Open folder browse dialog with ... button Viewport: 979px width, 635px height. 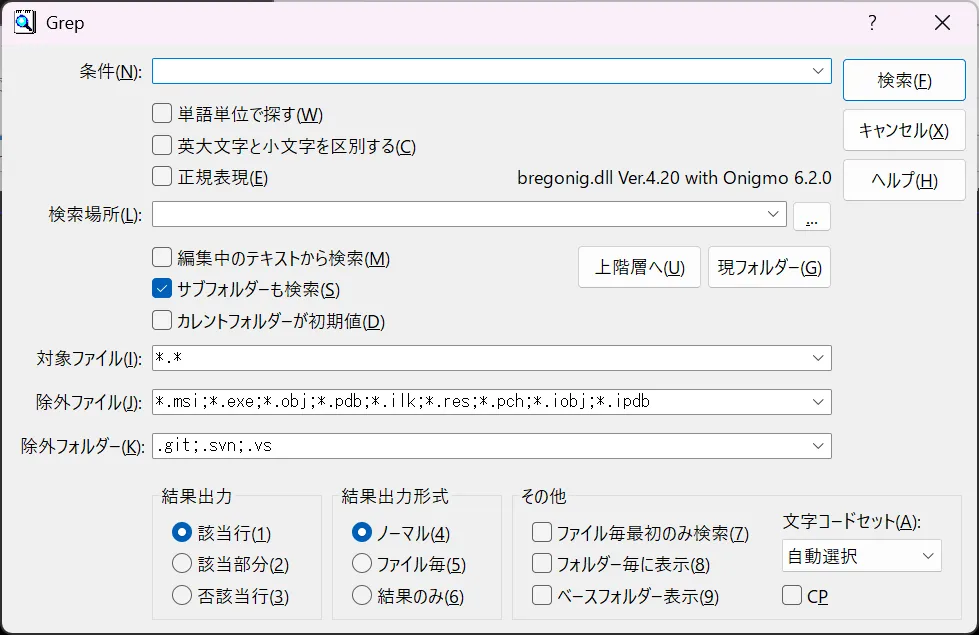(x=811, y=216)
